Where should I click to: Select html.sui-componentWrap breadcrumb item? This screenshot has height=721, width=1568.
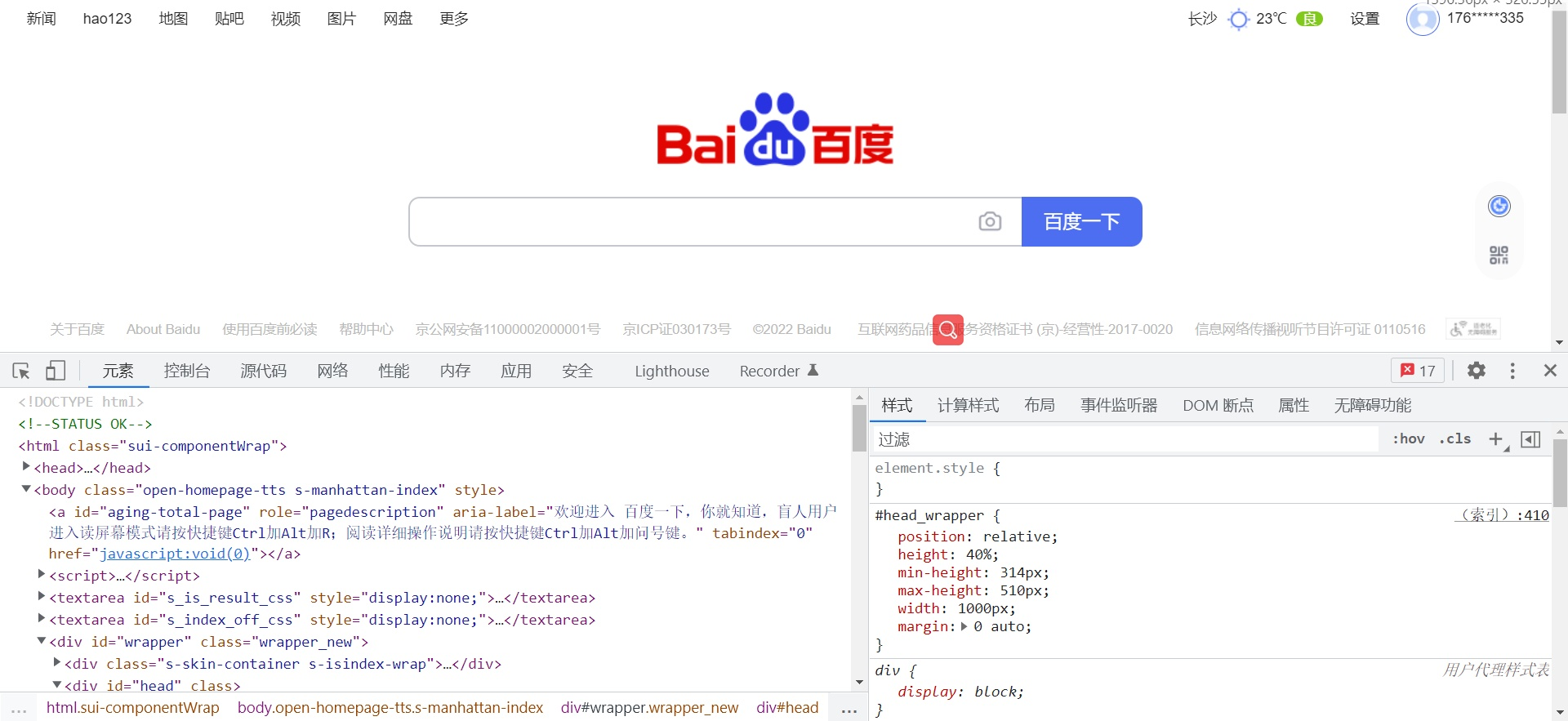[x=132, y=708]
